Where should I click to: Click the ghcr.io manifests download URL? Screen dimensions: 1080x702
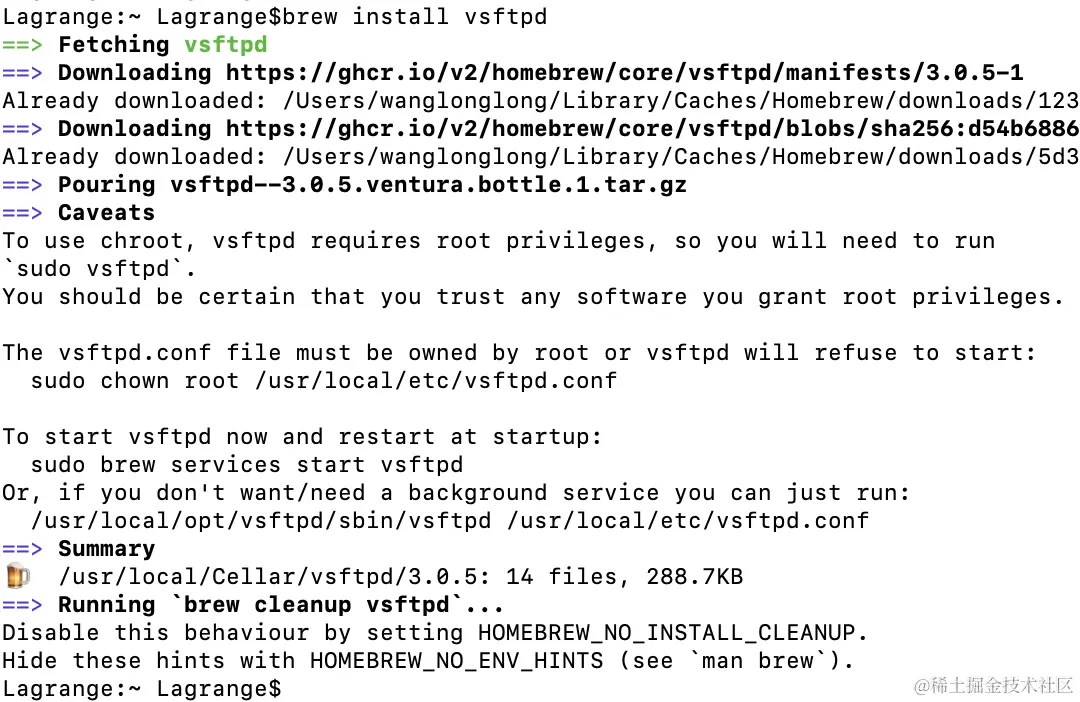click(x=624, y=73)
